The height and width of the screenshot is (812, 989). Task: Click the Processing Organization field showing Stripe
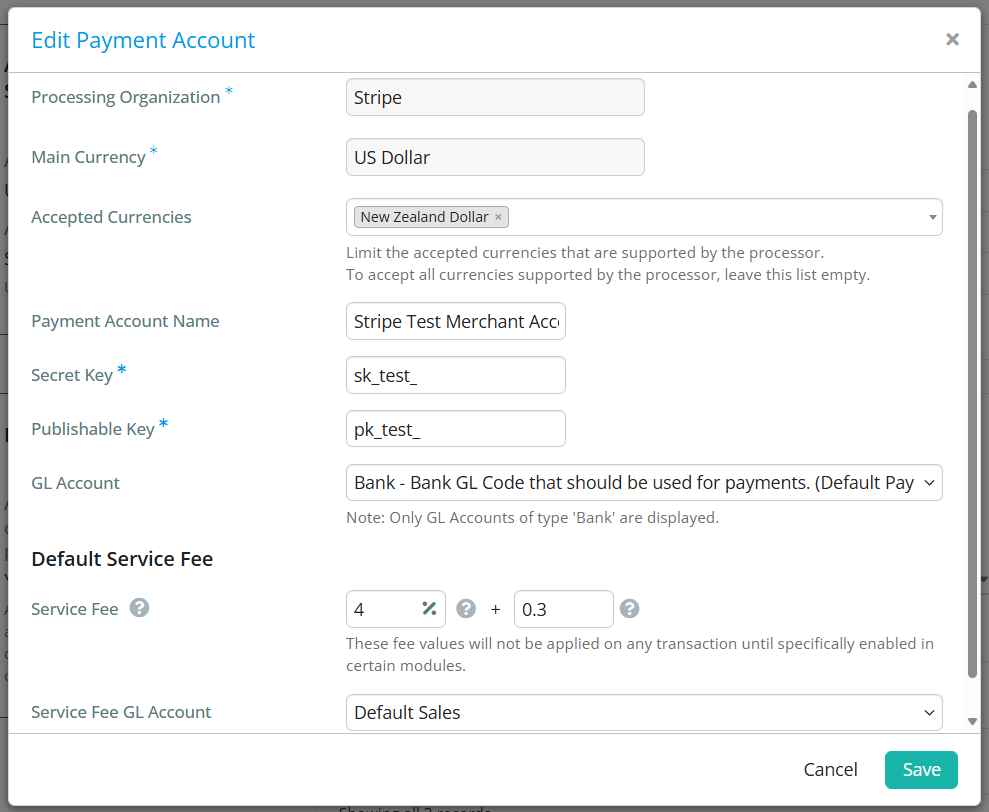click(495, 97)
